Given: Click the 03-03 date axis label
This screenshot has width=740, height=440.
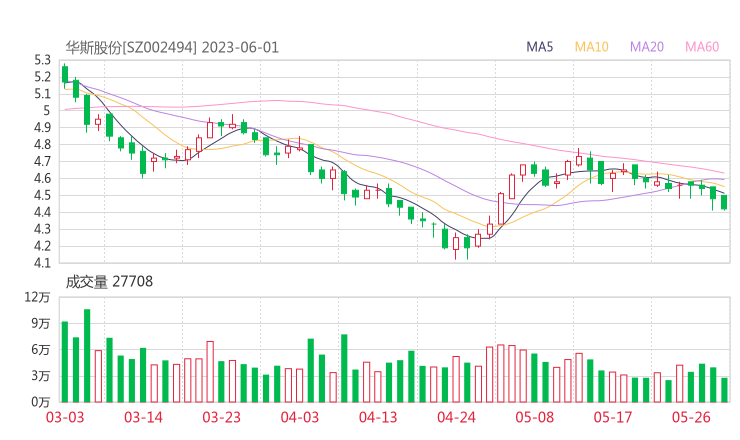Looking at the screenshot, I should [65, 417].
